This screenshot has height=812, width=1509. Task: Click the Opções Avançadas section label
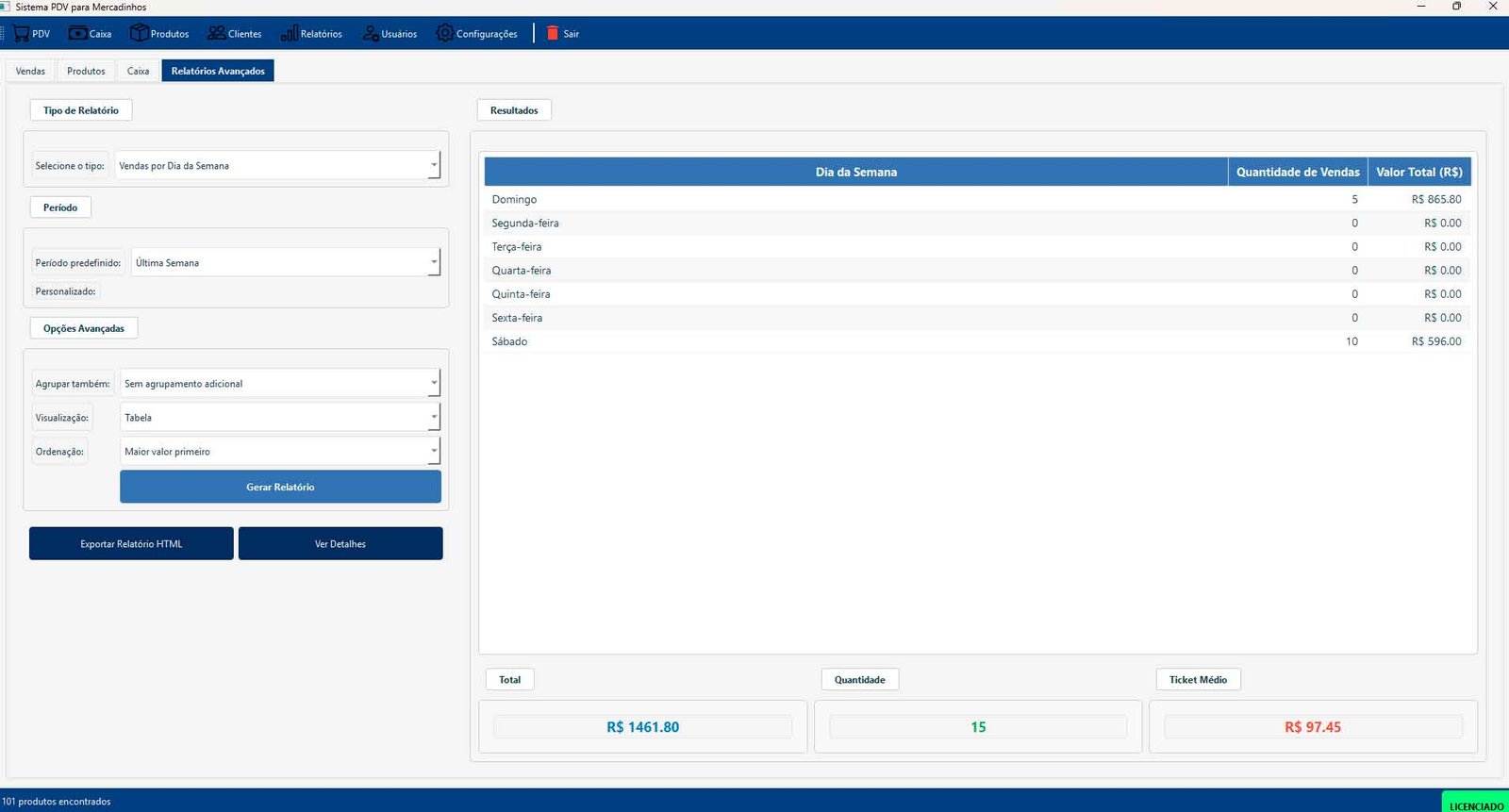click(84, 328)
